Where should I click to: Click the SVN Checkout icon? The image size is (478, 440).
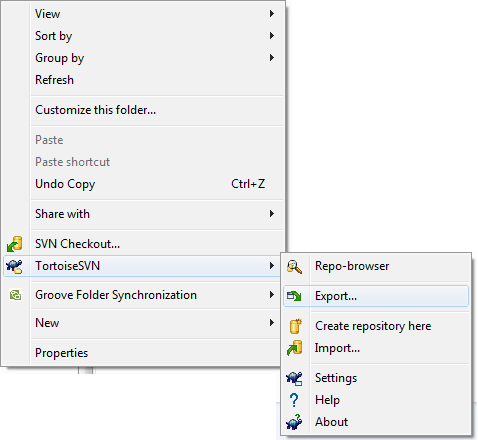click(15, 244)
